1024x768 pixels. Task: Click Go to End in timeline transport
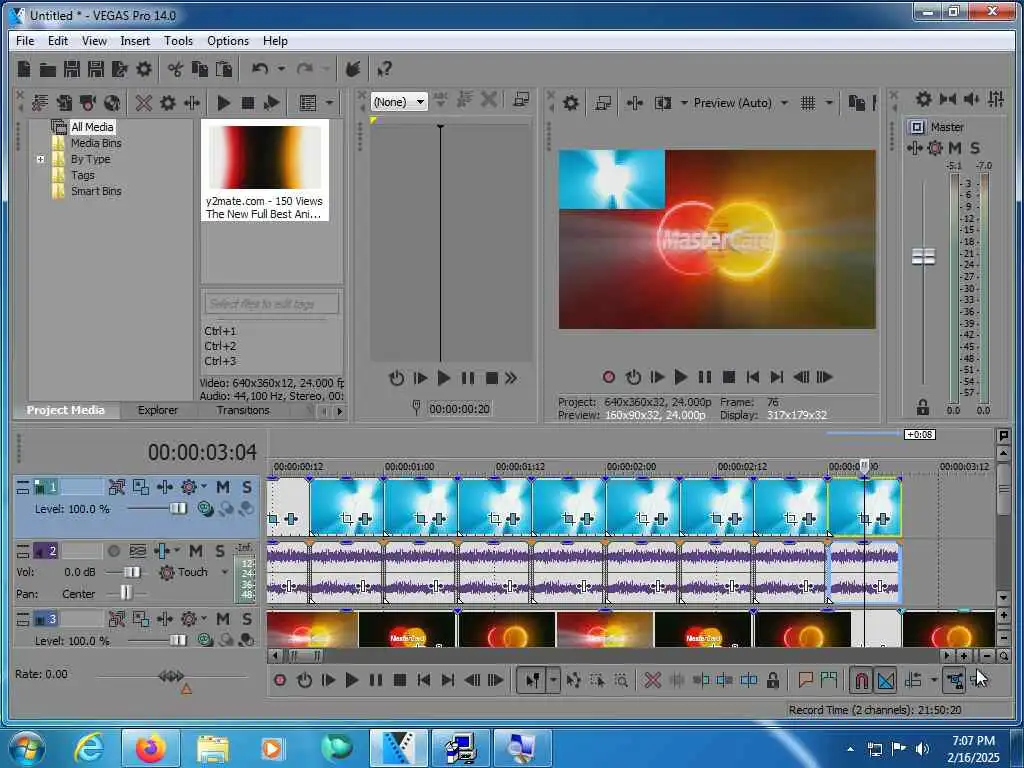tap(447, 680)
